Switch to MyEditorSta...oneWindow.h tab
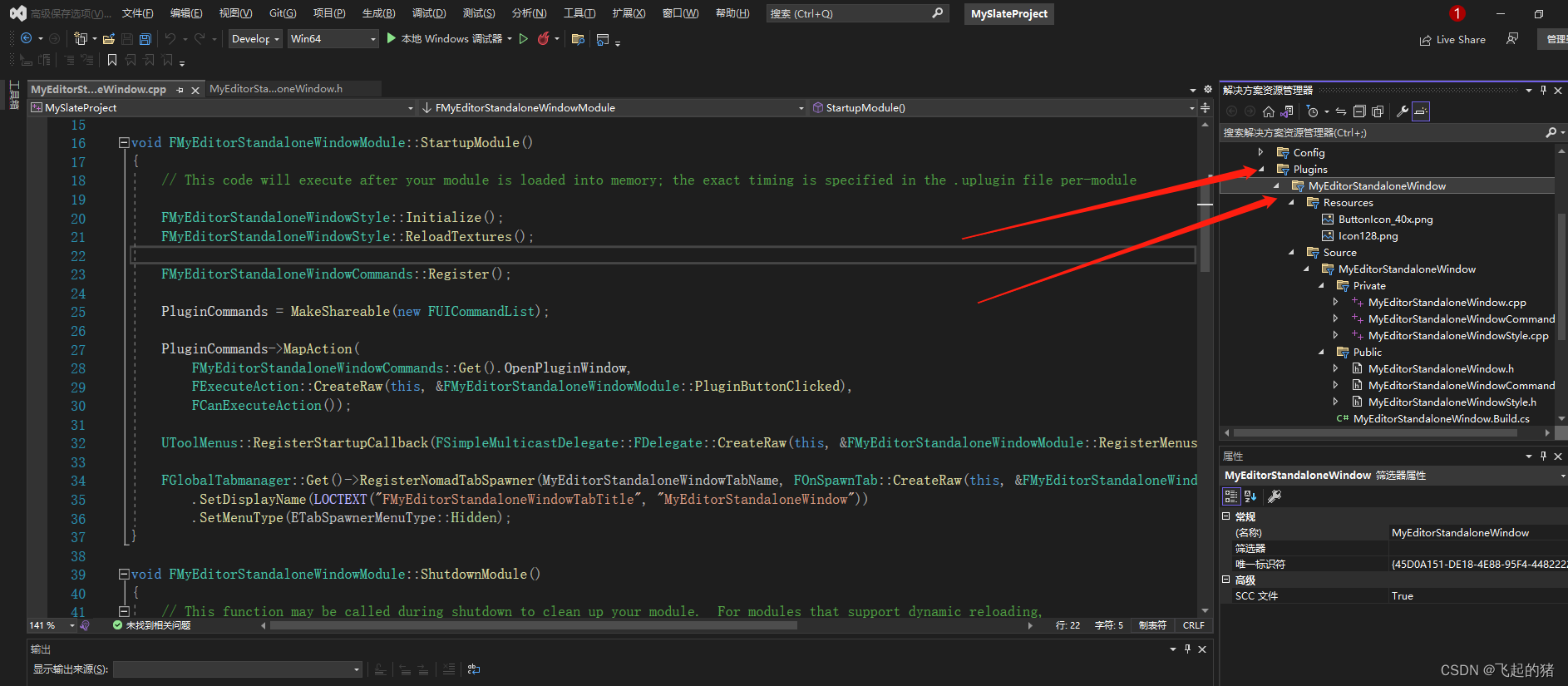The height and width of the screenshot is (686, 1568). tap(276, 89)
